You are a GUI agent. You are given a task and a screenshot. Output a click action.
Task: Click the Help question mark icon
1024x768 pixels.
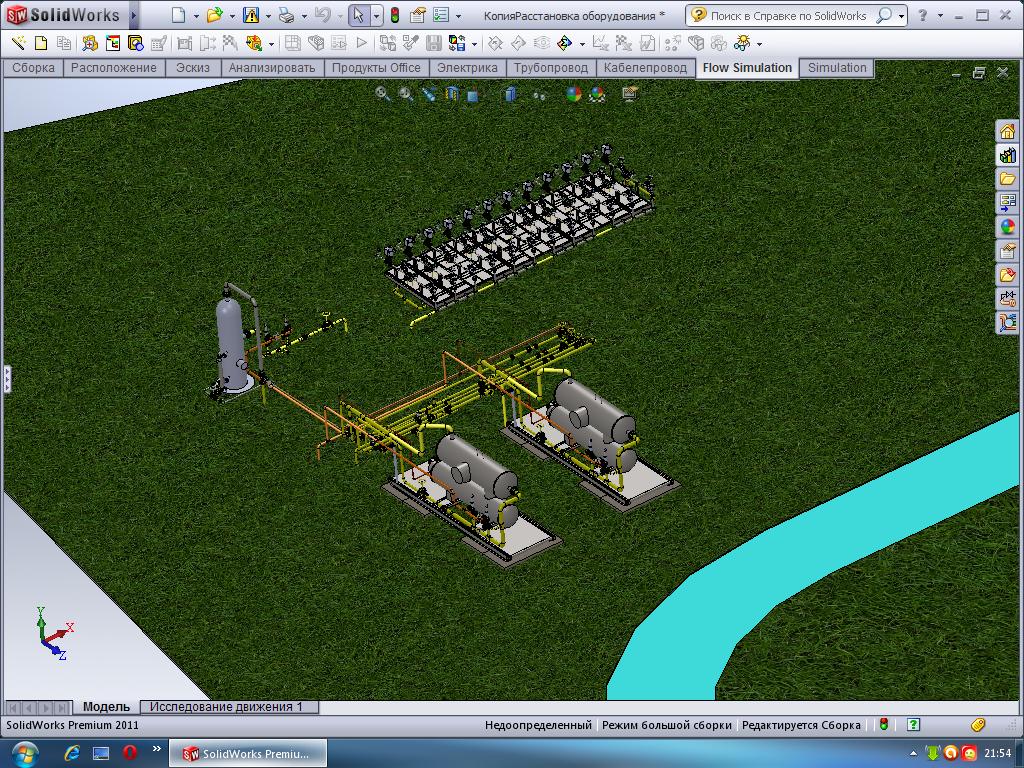[x=923, y=15]
